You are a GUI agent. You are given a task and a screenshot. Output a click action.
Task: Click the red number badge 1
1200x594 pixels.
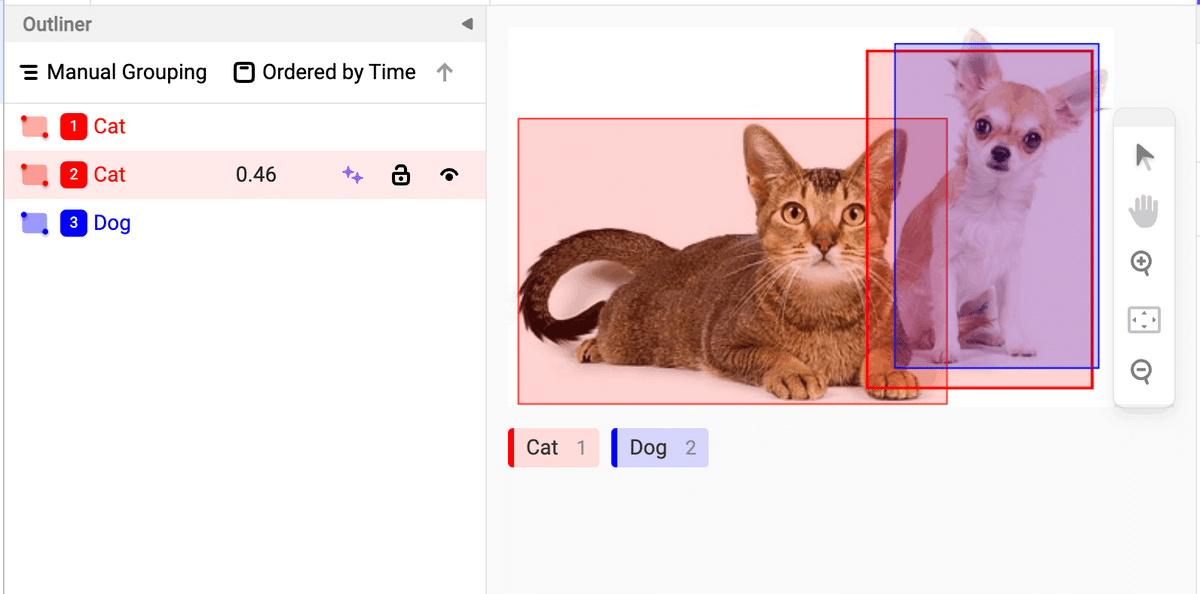(x=73, y=127)
